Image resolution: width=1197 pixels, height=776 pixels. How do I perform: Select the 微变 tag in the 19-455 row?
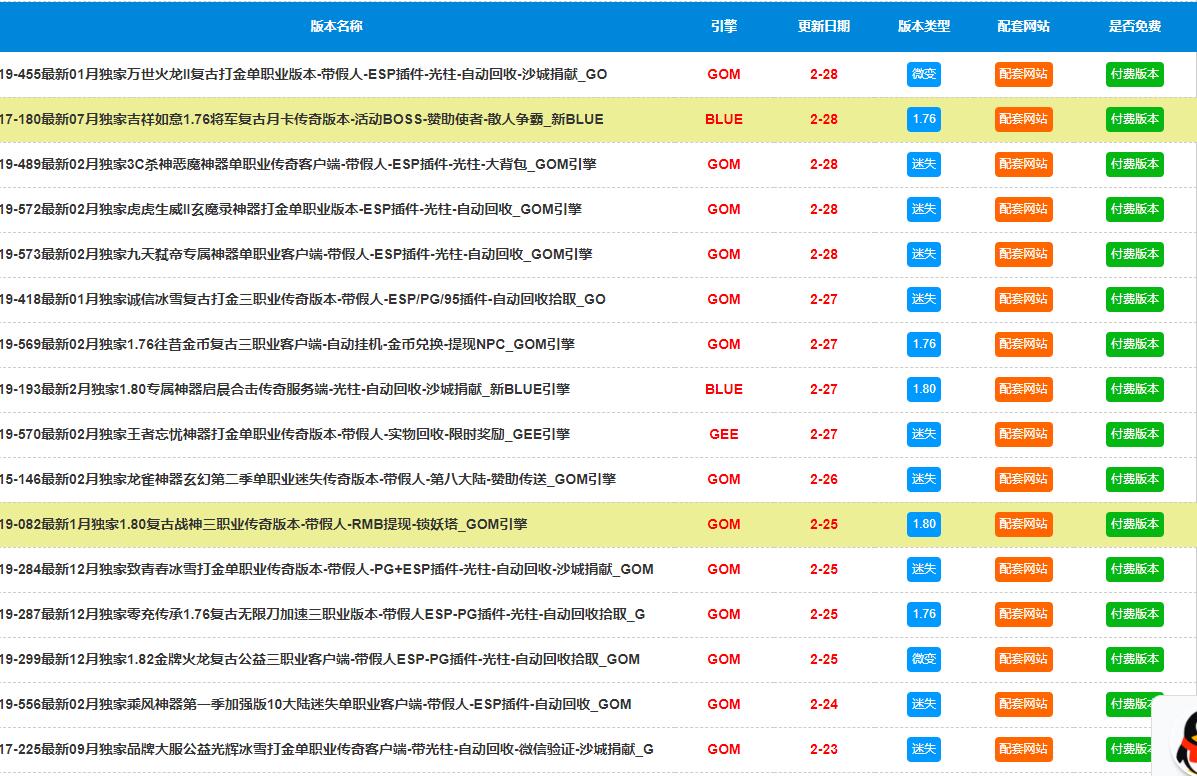(x=923, y=74)
